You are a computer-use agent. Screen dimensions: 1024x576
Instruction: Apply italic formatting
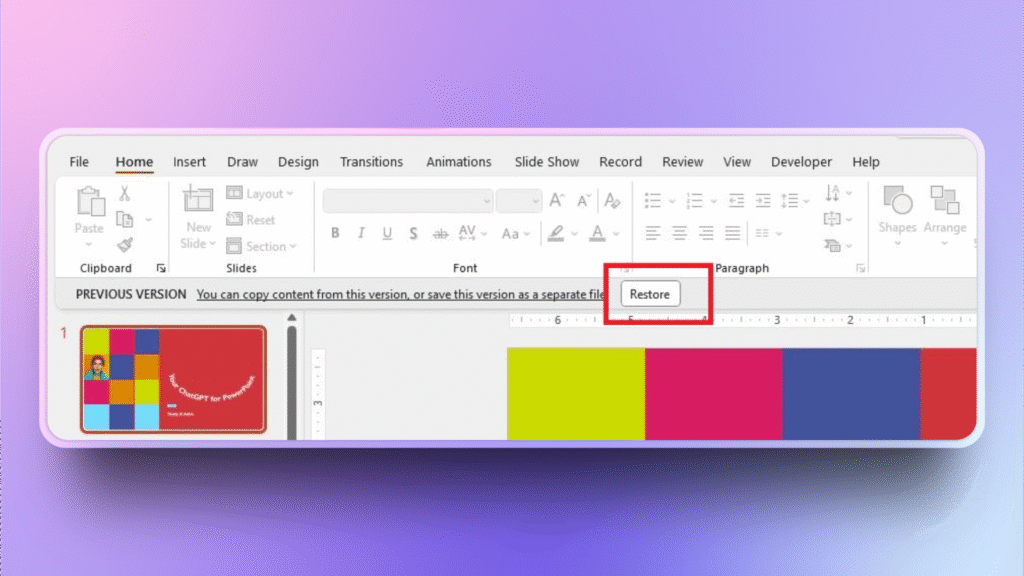point(361,233)
